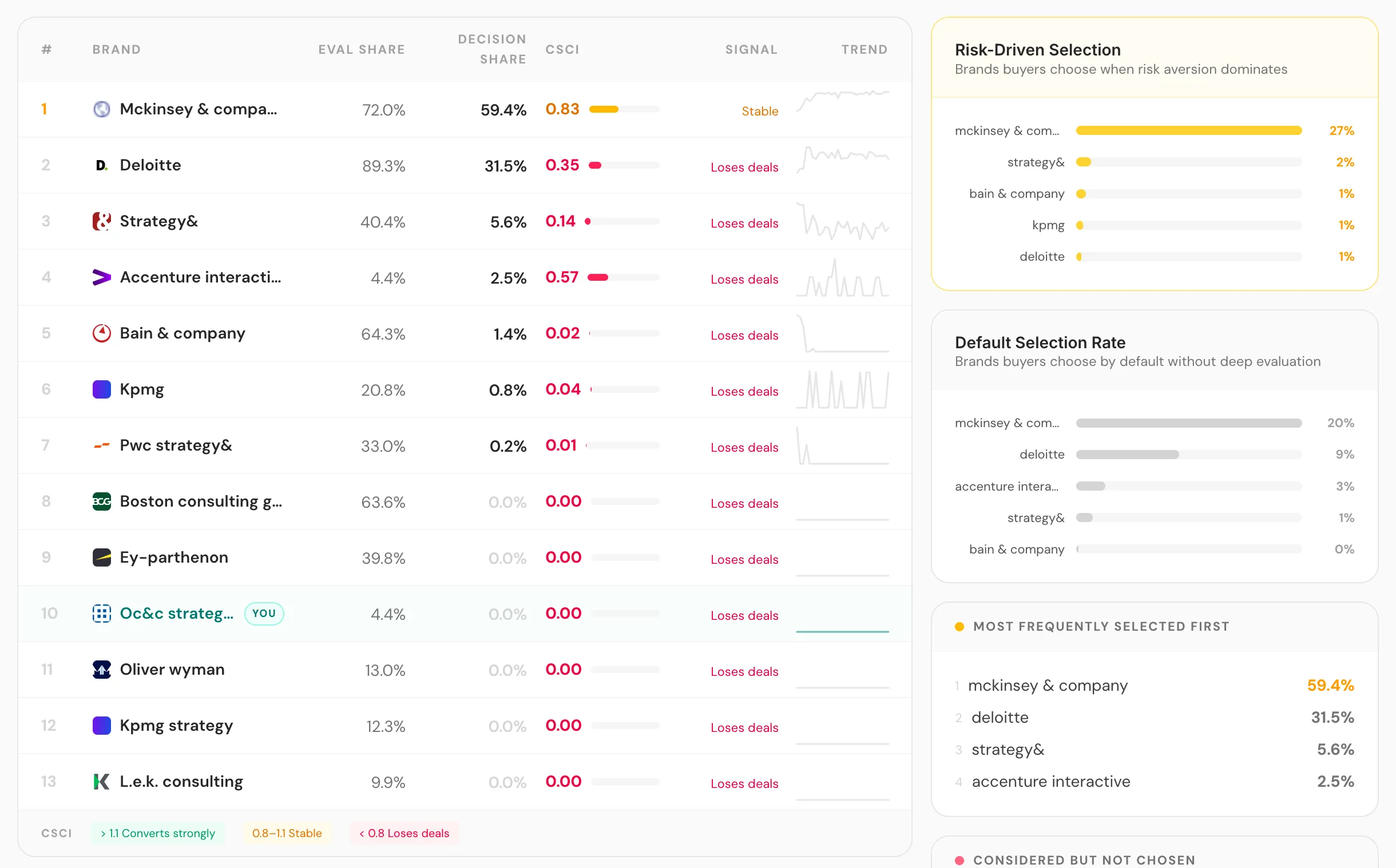Click the Deloitte logo icon
The image size is (1396, 868).
pyautogui.click(x=102, y=165)
